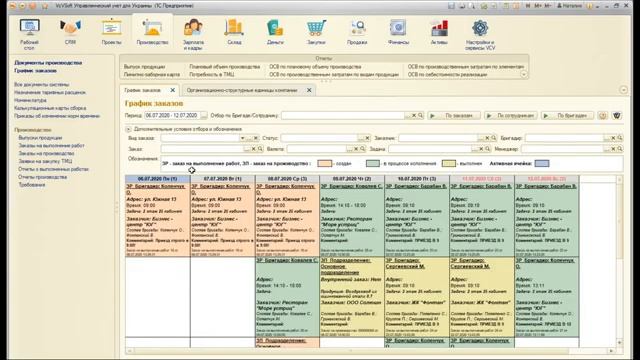Close the График заказов tab
640x360 pixels.
173,90
